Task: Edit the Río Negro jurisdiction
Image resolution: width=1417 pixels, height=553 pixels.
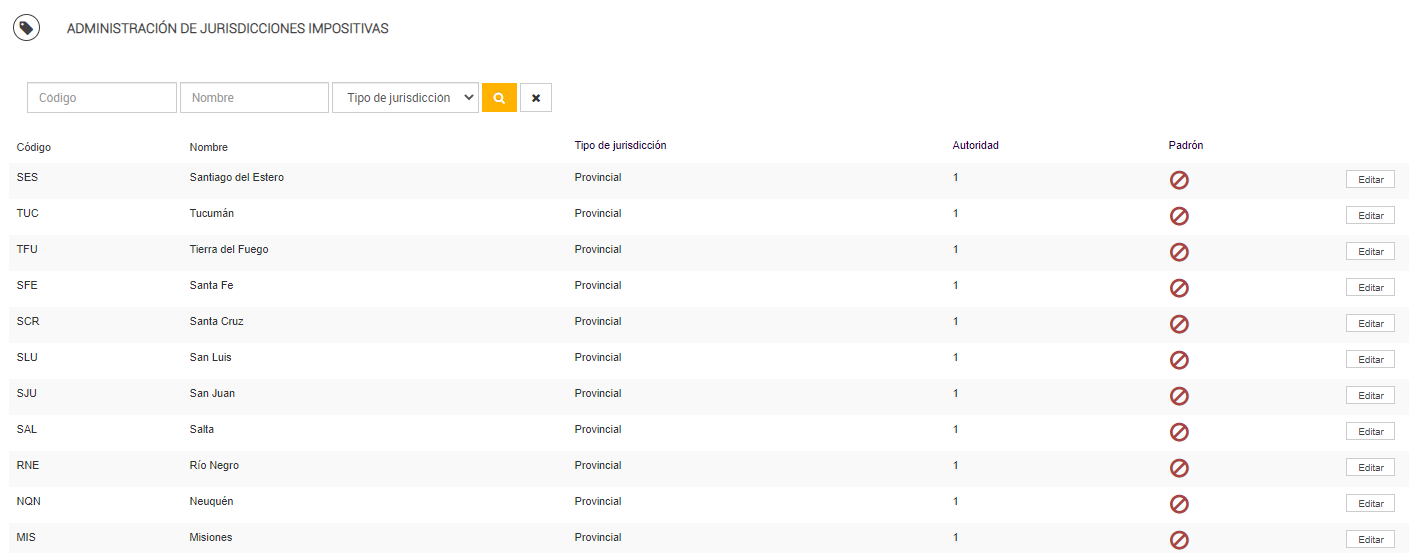Action: (1370, 468)
